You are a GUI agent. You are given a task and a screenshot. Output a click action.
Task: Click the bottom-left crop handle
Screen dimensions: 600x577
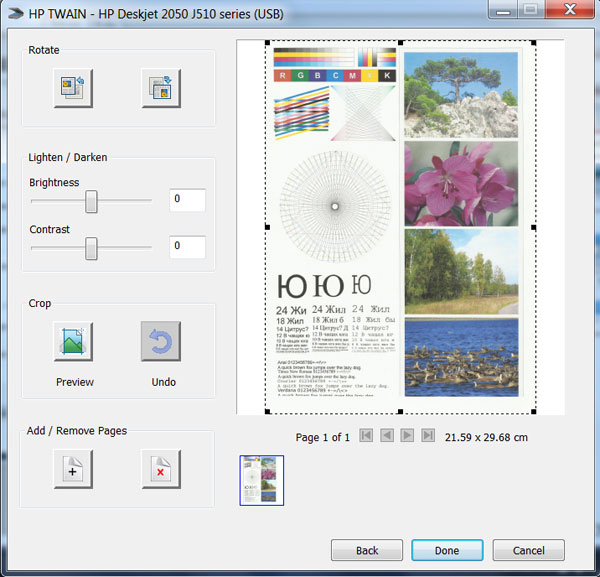[x=267, y=412]
